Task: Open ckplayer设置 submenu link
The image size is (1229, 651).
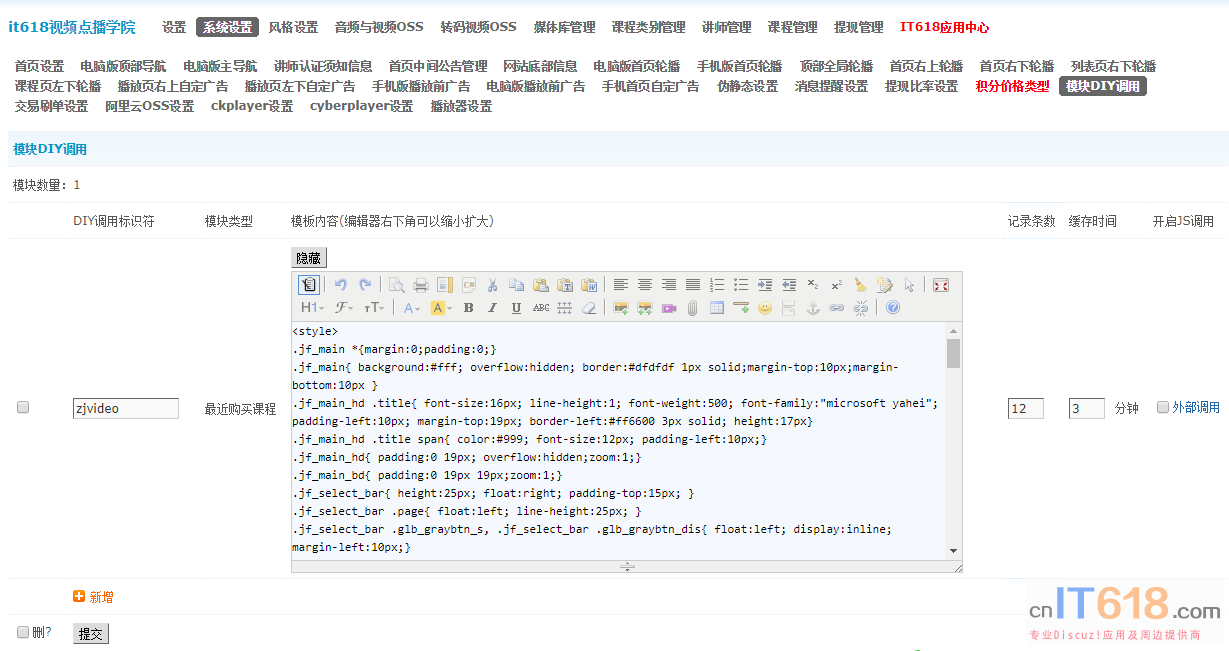Action: click(252, 106)
